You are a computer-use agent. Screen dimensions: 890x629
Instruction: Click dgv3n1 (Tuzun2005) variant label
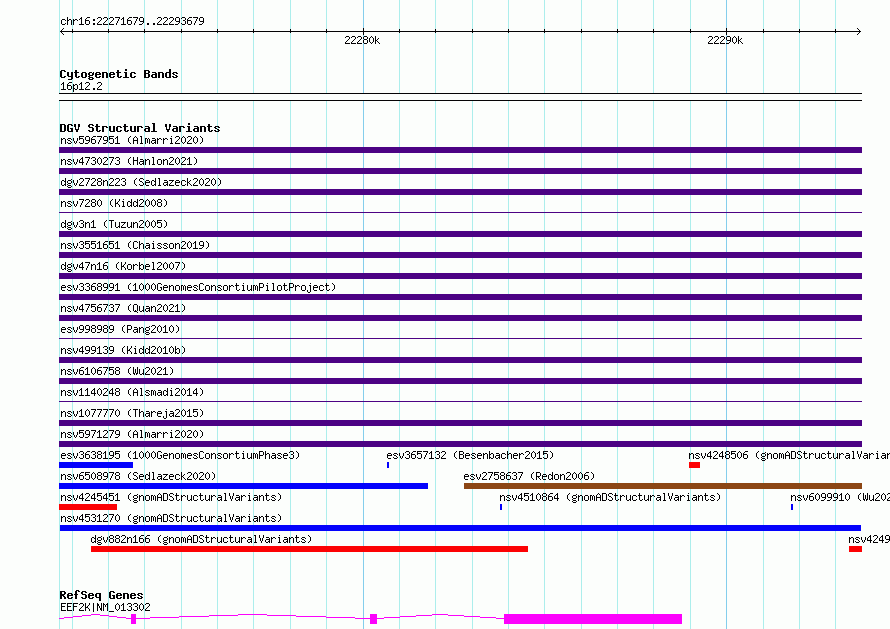click(x=114, y=224)
